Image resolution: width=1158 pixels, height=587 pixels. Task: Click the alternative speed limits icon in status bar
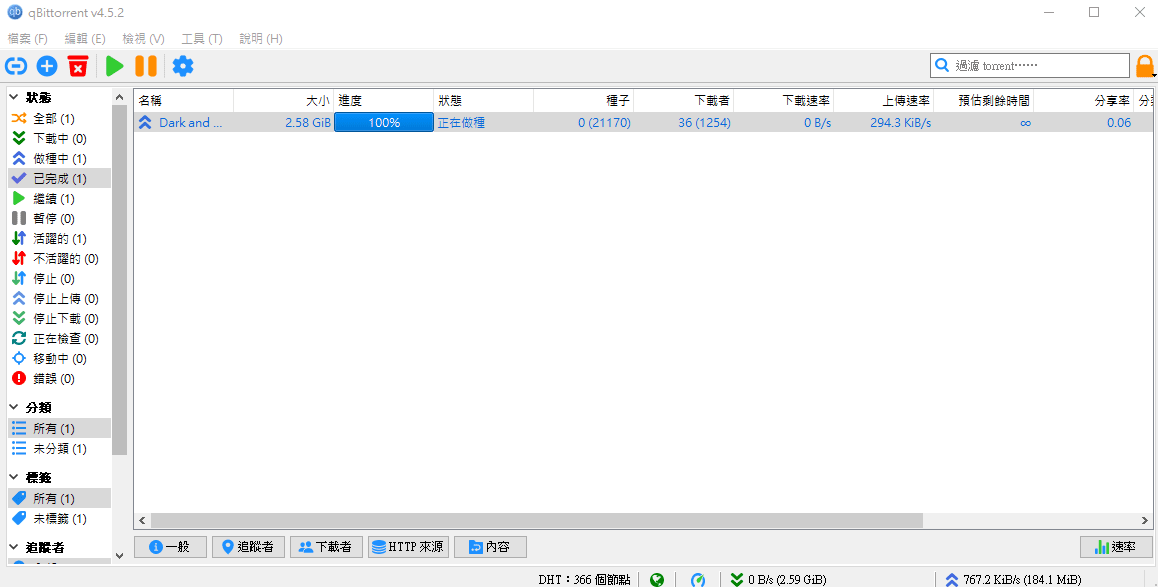point(698,579)
